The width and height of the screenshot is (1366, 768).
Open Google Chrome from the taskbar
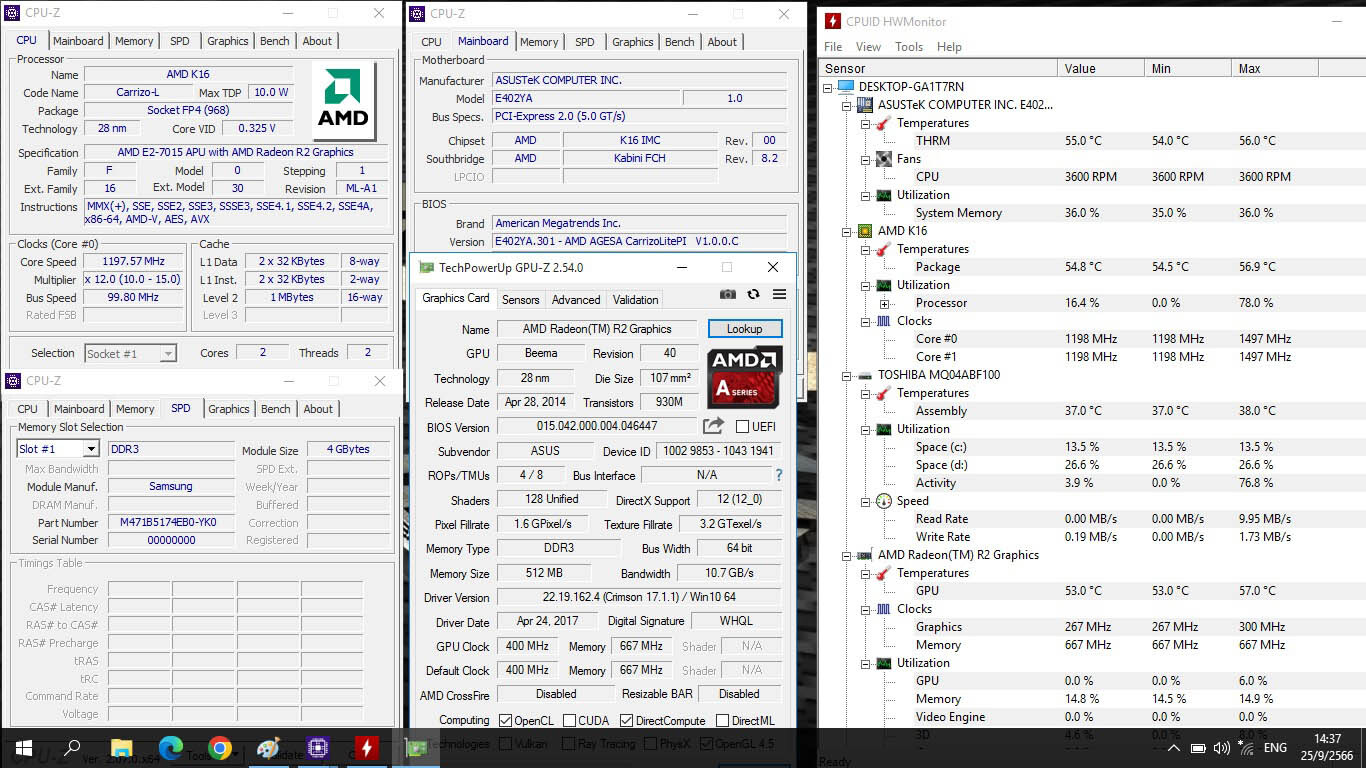220,748
